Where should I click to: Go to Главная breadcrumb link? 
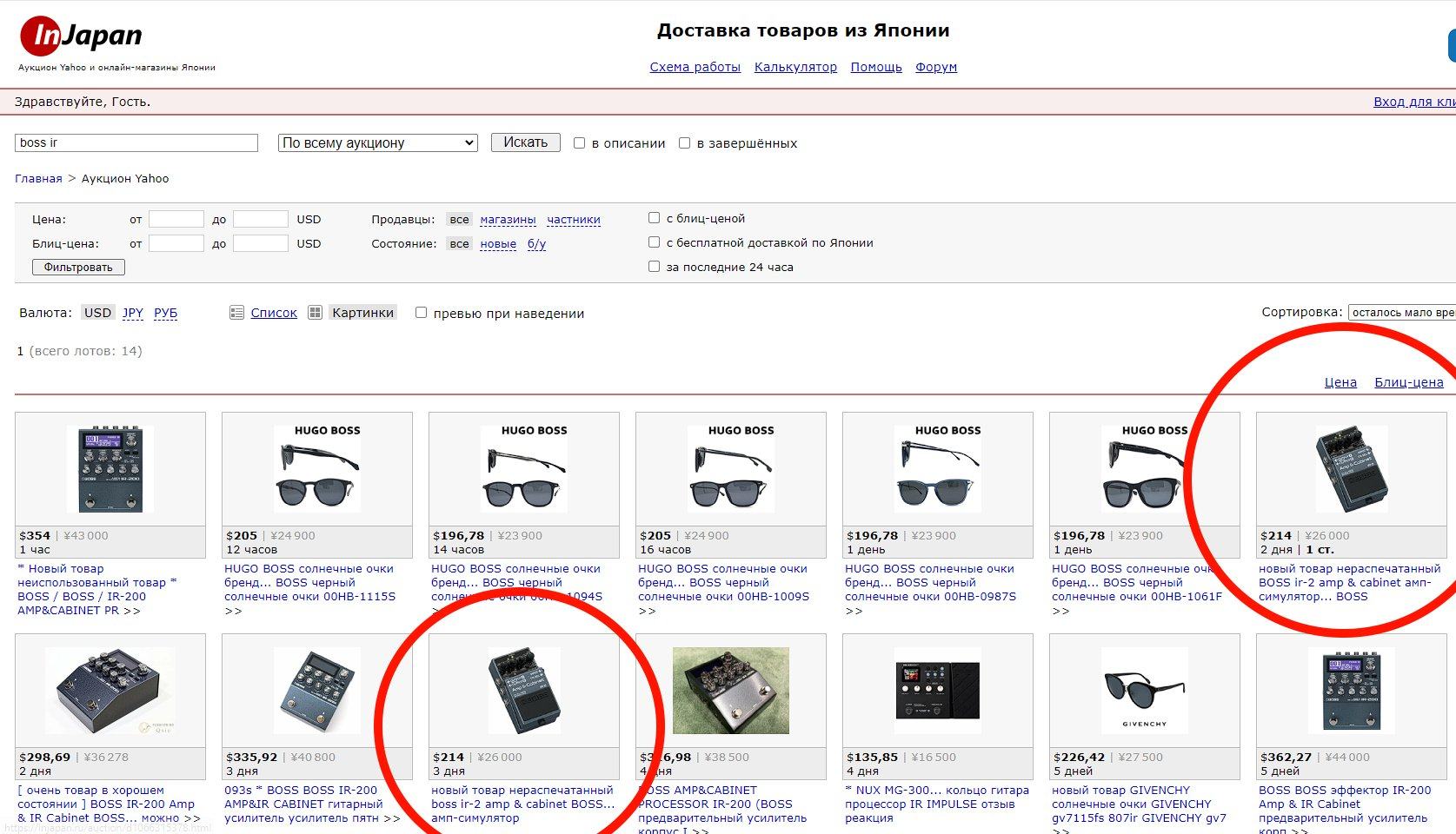[38, 179]
